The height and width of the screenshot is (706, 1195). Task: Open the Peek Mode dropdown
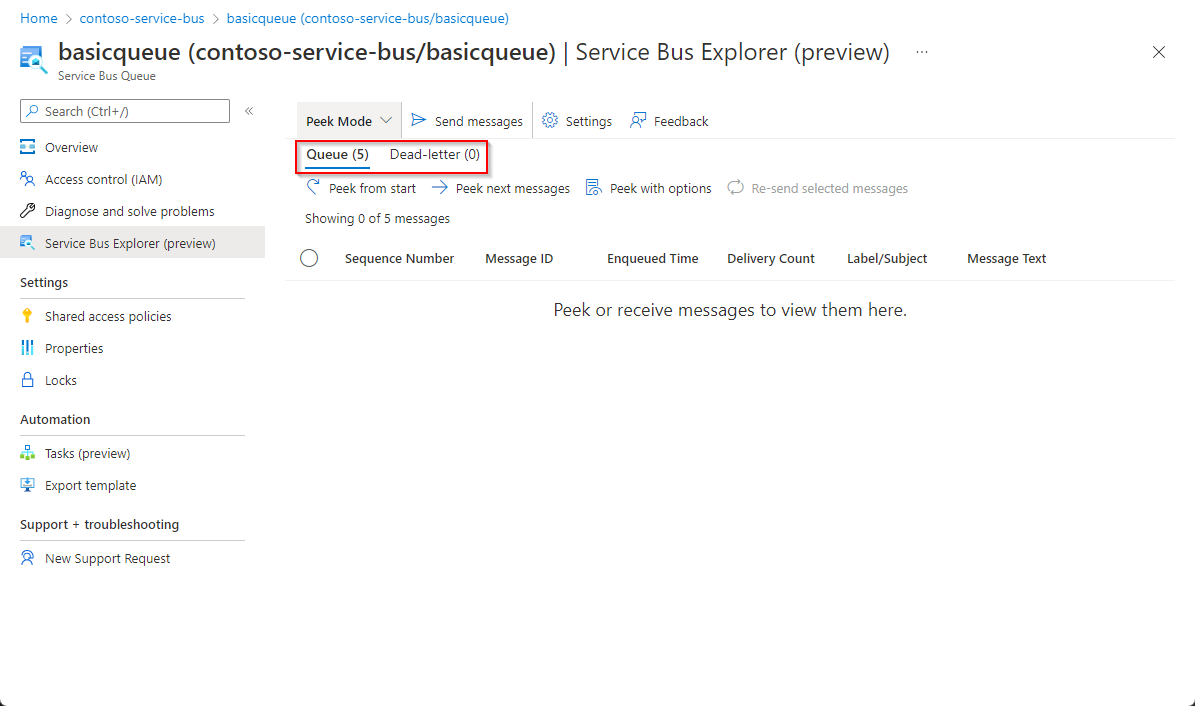coord(348,121)
